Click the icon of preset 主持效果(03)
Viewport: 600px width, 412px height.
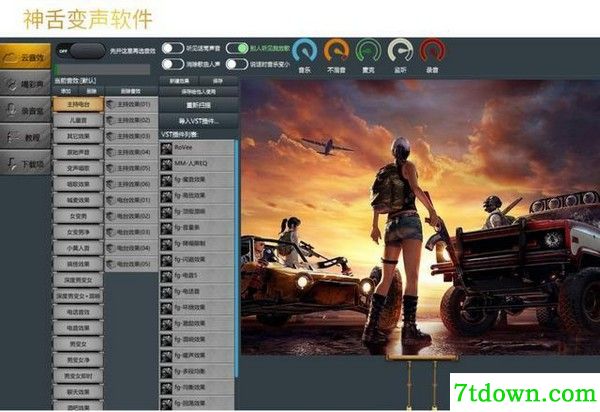click(x=111, y=136)
